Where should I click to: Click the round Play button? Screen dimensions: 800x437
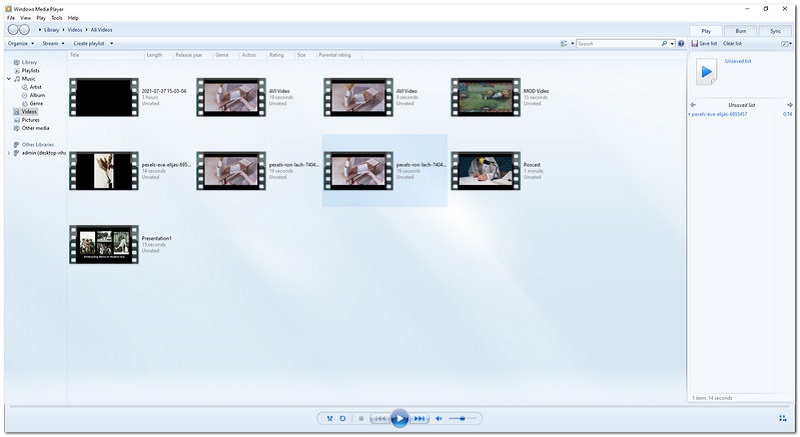399,419
